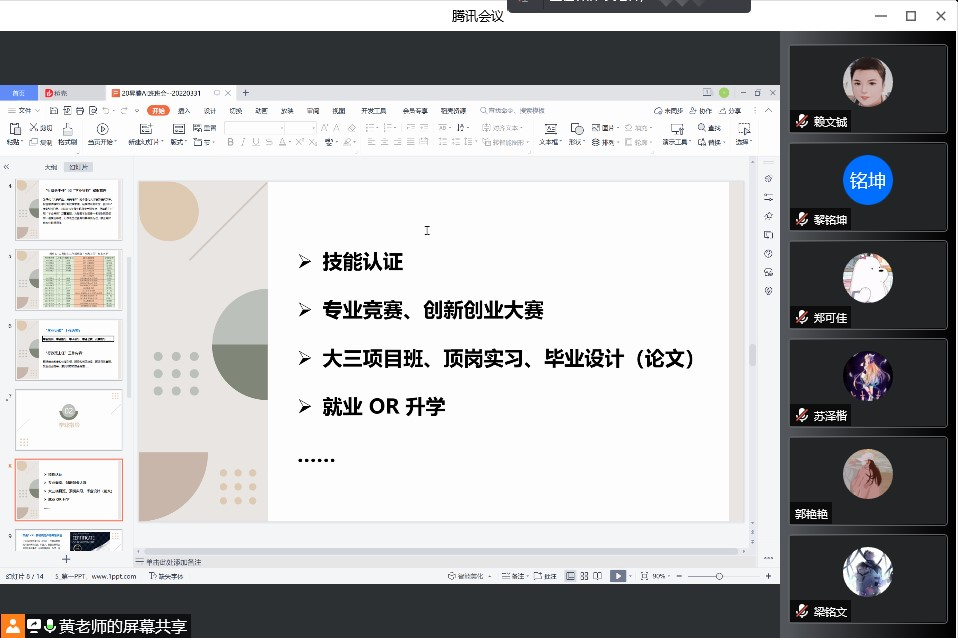Screen dimensions: 958x638
Task: Start slideshow from current slide icon
Action: 102,129
